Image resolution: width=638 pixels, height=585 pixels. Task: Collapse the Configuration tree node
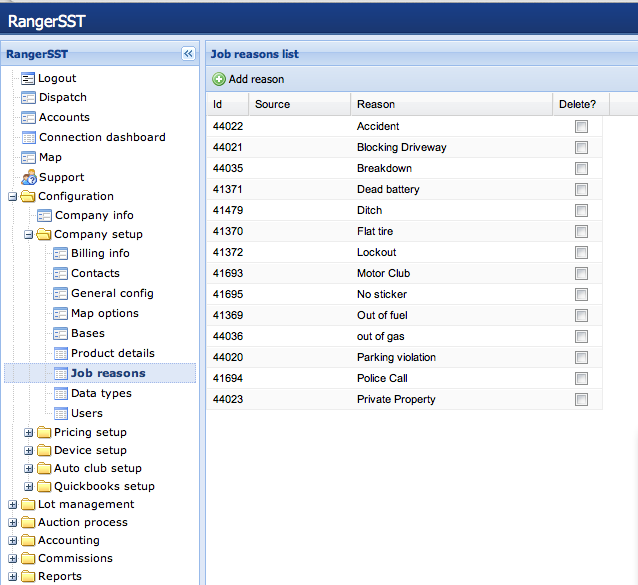(12, 197)
